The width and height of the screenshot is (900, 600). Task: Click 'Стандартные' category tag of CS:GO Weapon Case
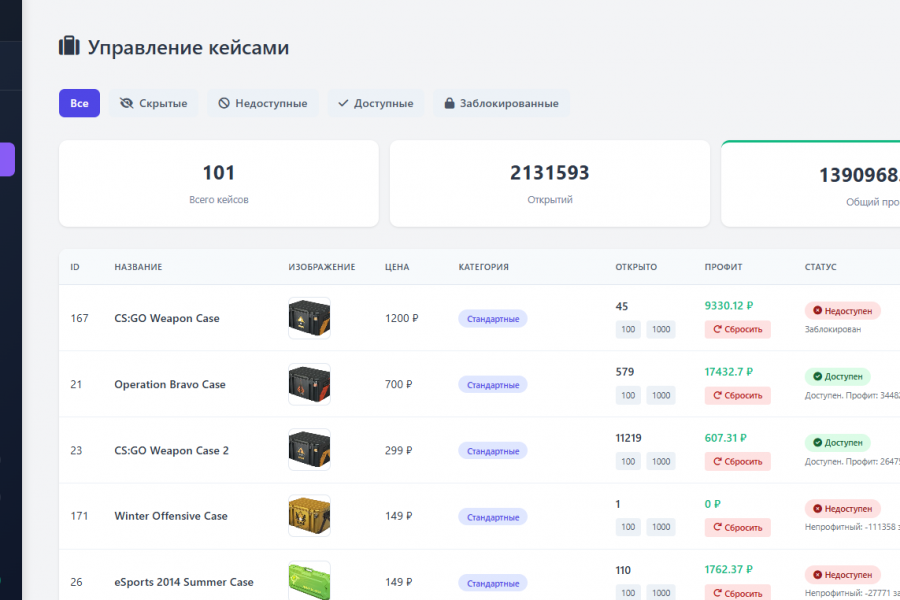point(492,319)
